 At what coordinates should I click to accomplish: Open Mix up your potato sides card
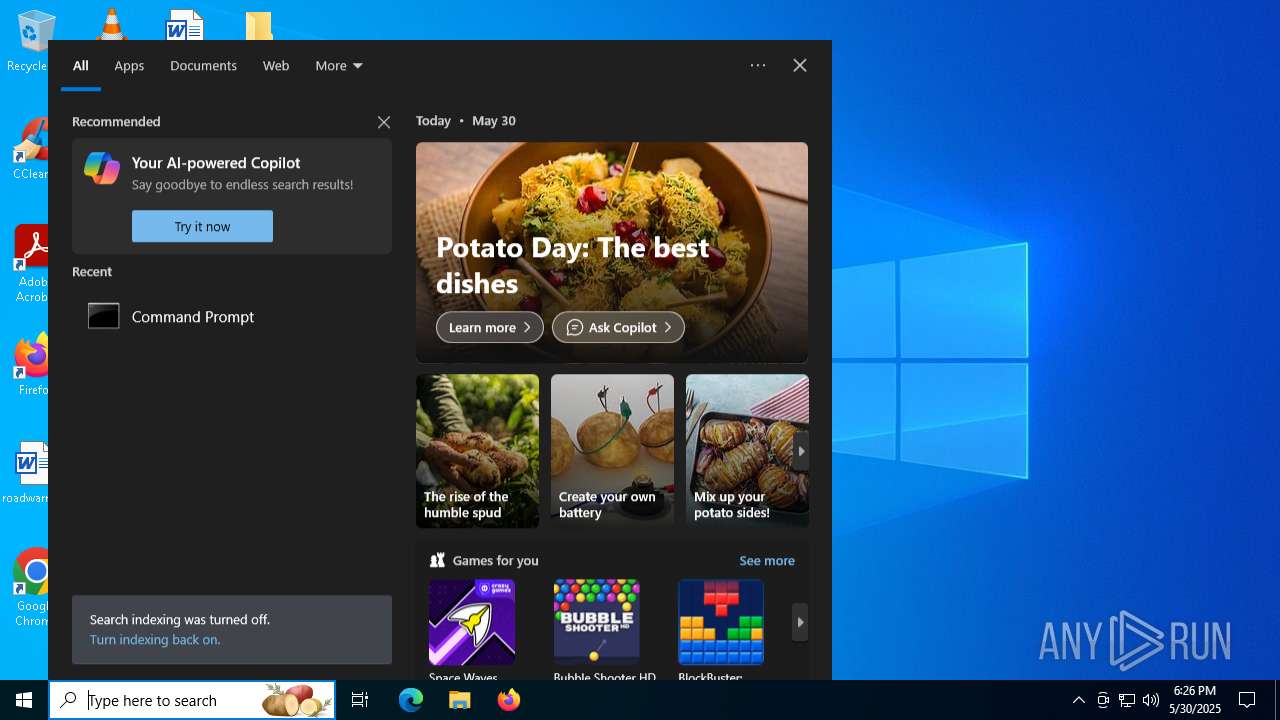pyautogui.click(x=747, y=451)
